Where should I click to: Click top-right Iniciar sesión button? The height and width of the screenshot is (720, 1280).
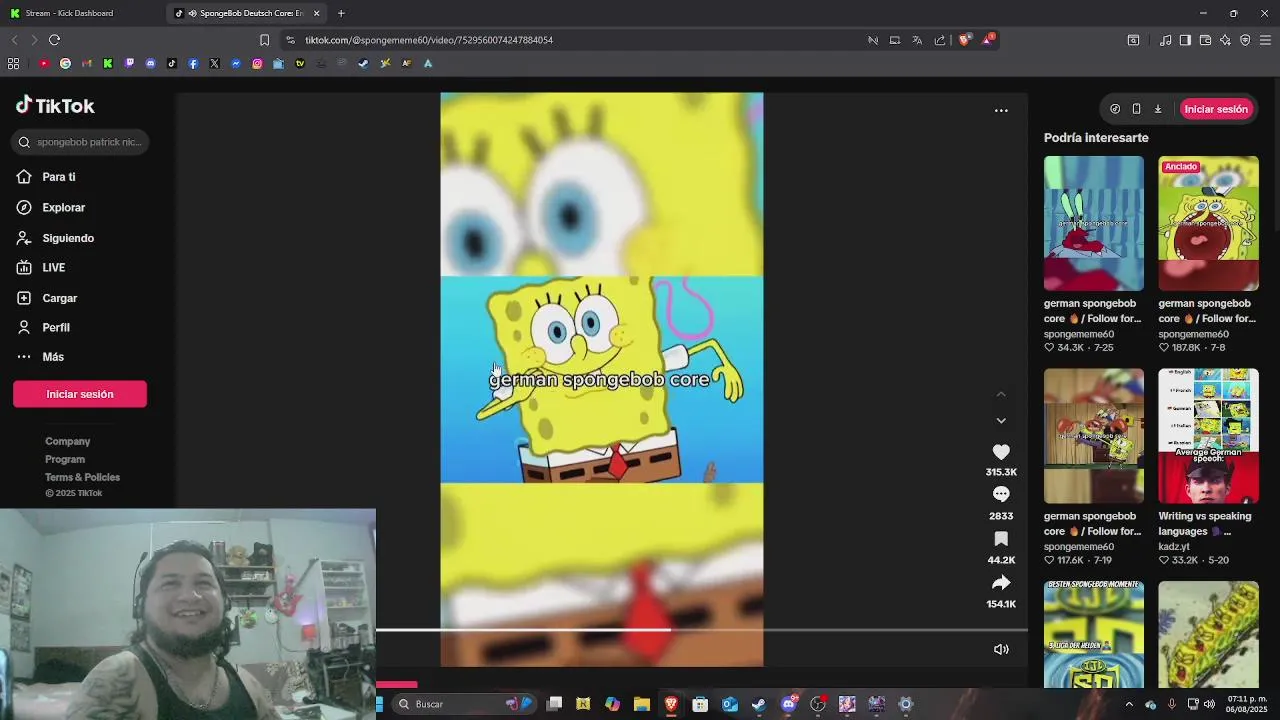click(x=1216, y=109)
